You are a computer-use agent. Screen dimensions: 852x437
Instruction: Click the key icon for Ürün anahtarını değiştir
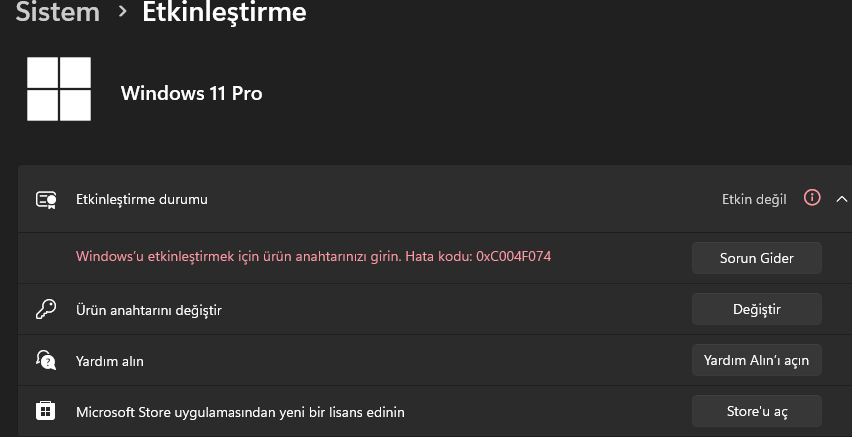click(46, 309)
